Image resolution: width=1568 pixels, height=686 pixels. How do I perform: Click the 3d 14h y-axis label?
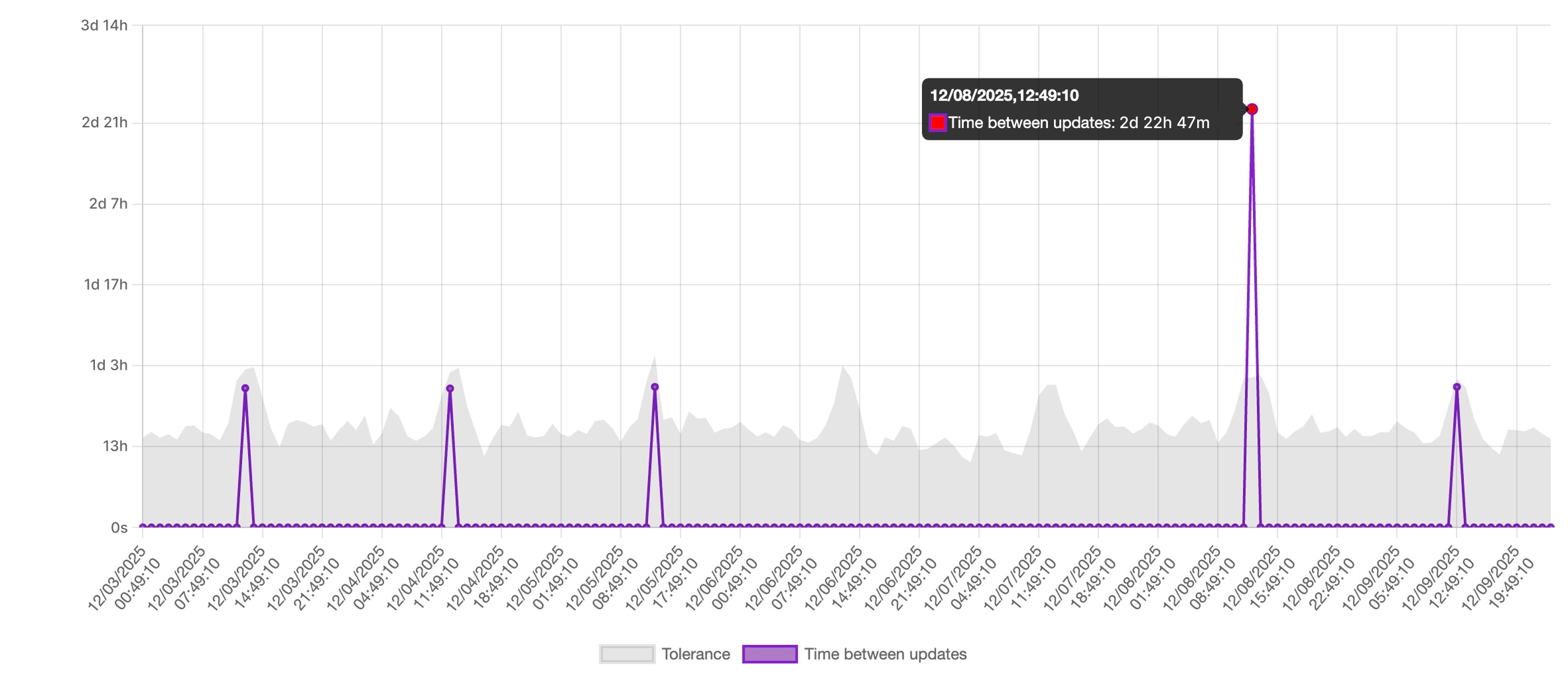click(104, 26)
